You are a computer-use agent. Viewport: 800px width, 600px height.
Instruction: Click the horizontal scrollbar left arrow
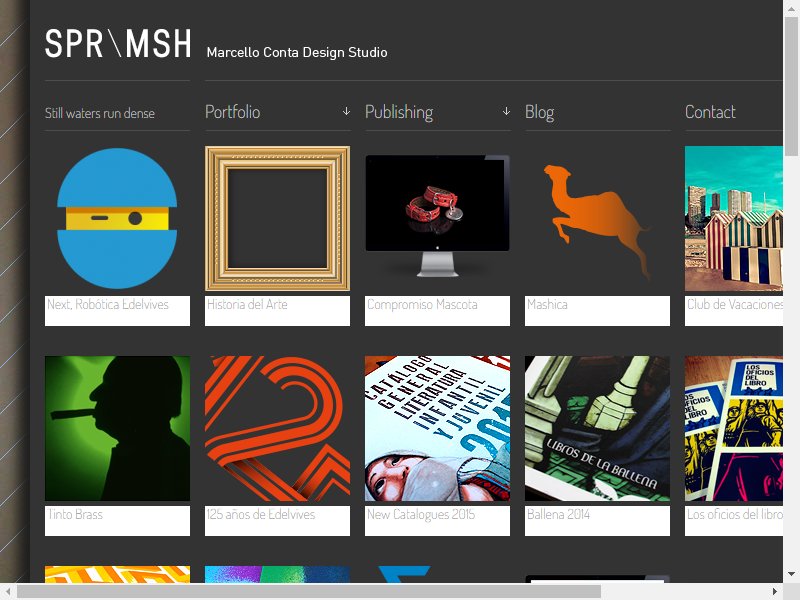pos(8,592)
